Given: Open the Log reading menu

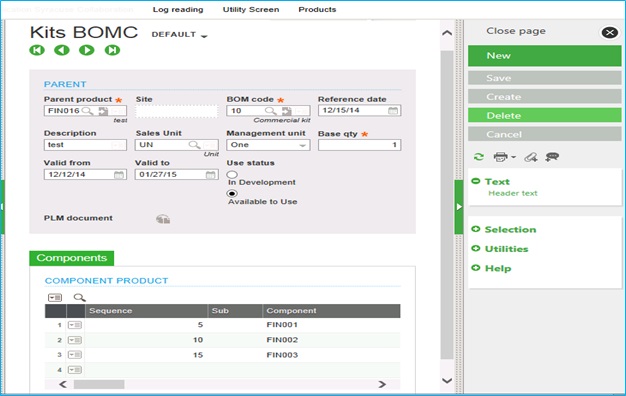Looking at the screenshot, I should point(178,10).
